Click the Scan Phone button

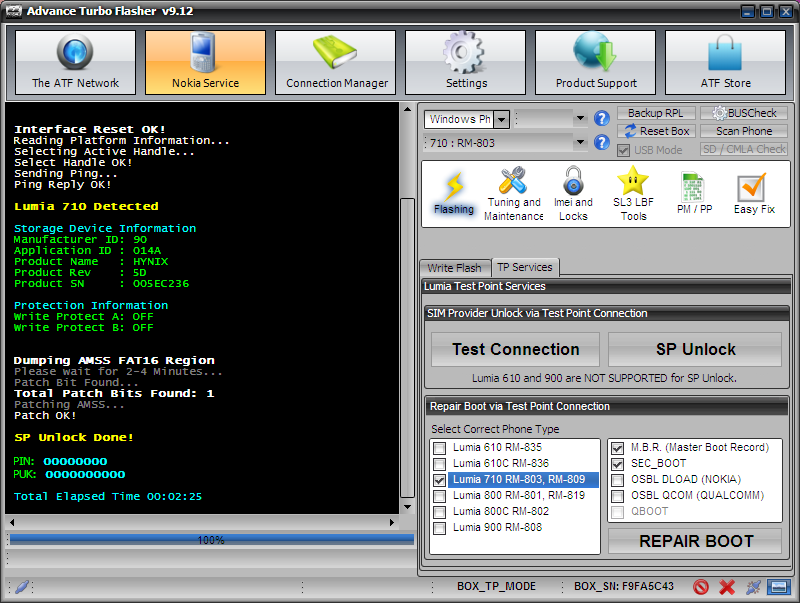pos(744,131)
